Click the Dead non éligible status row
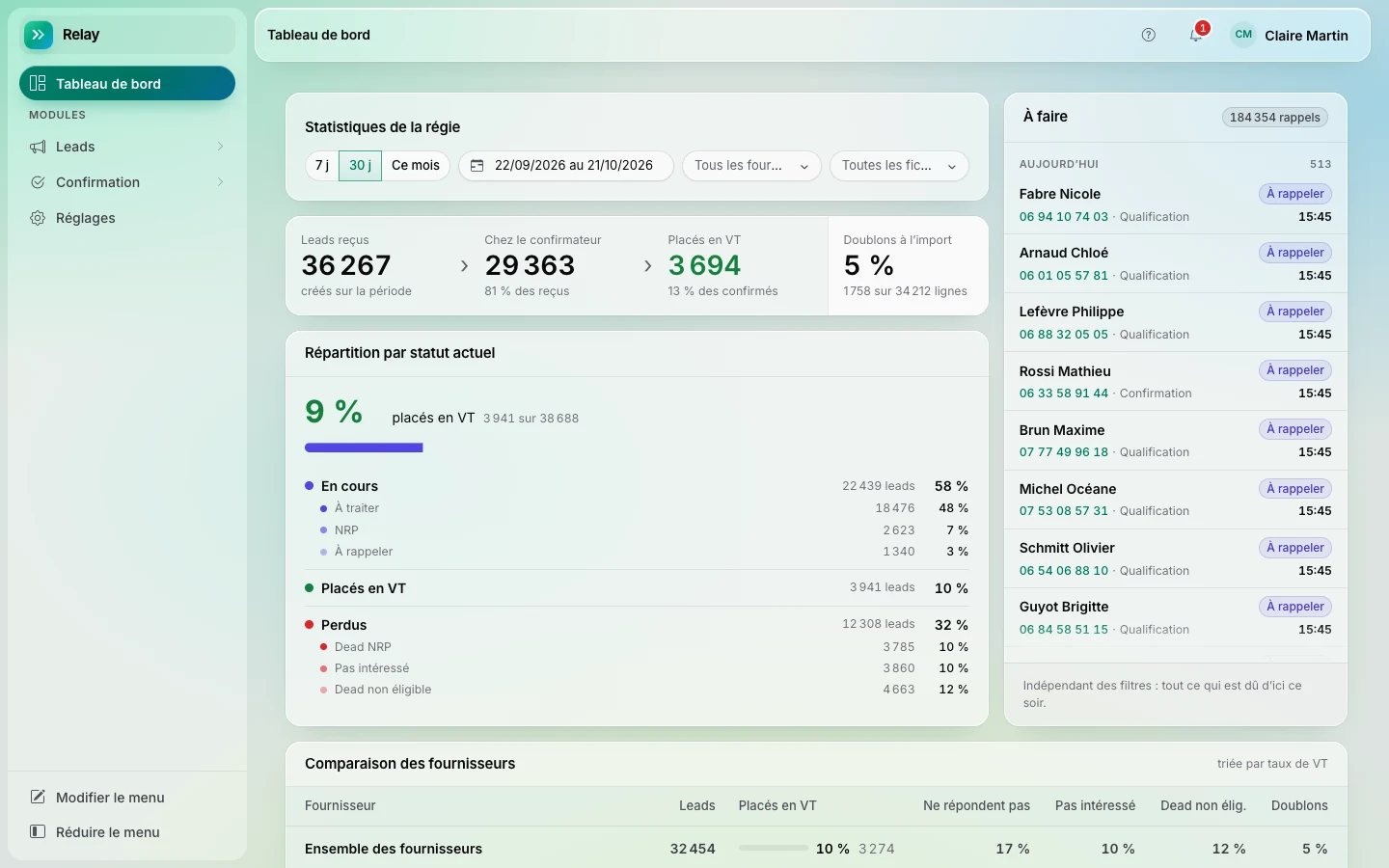 (x=637, y=690)
